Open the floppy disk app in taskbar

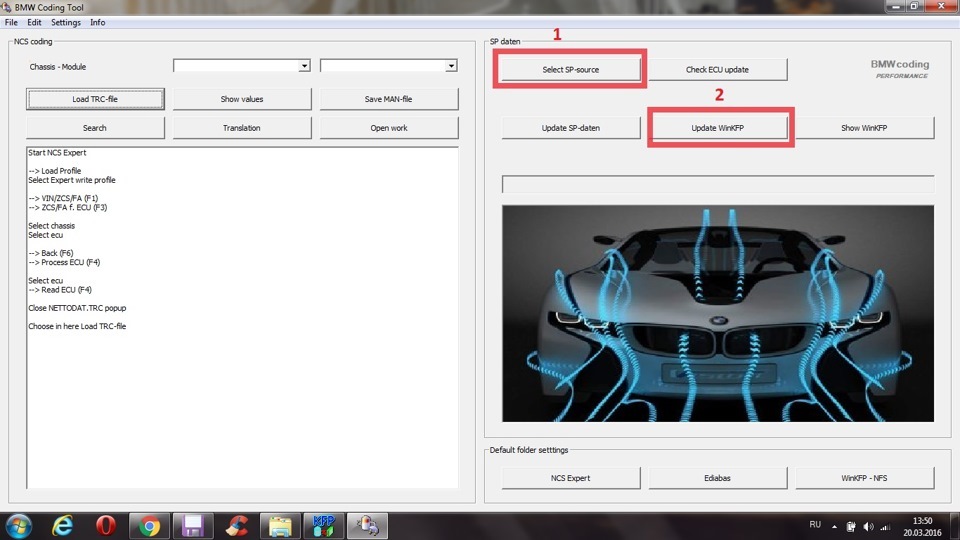[x=193, y=526]
